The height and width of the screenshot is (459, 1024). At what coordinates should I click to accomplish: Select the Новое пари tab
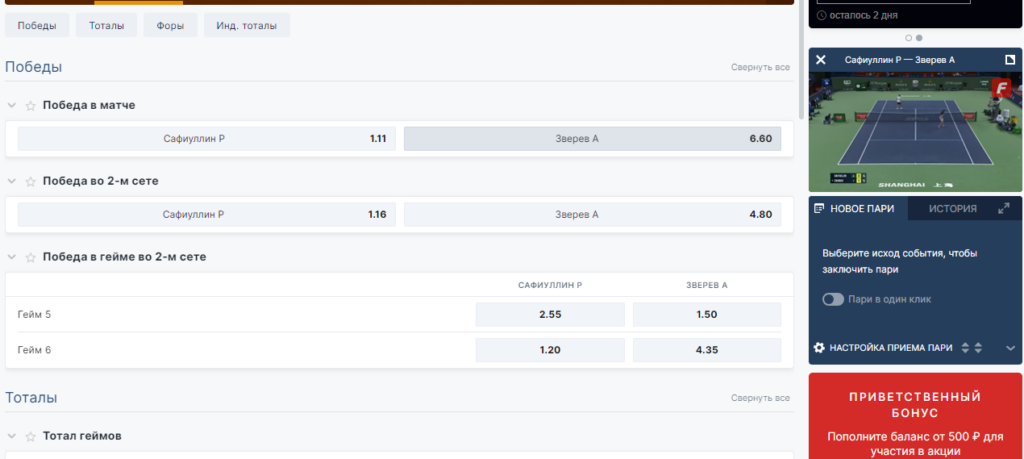tap(858, 209)
